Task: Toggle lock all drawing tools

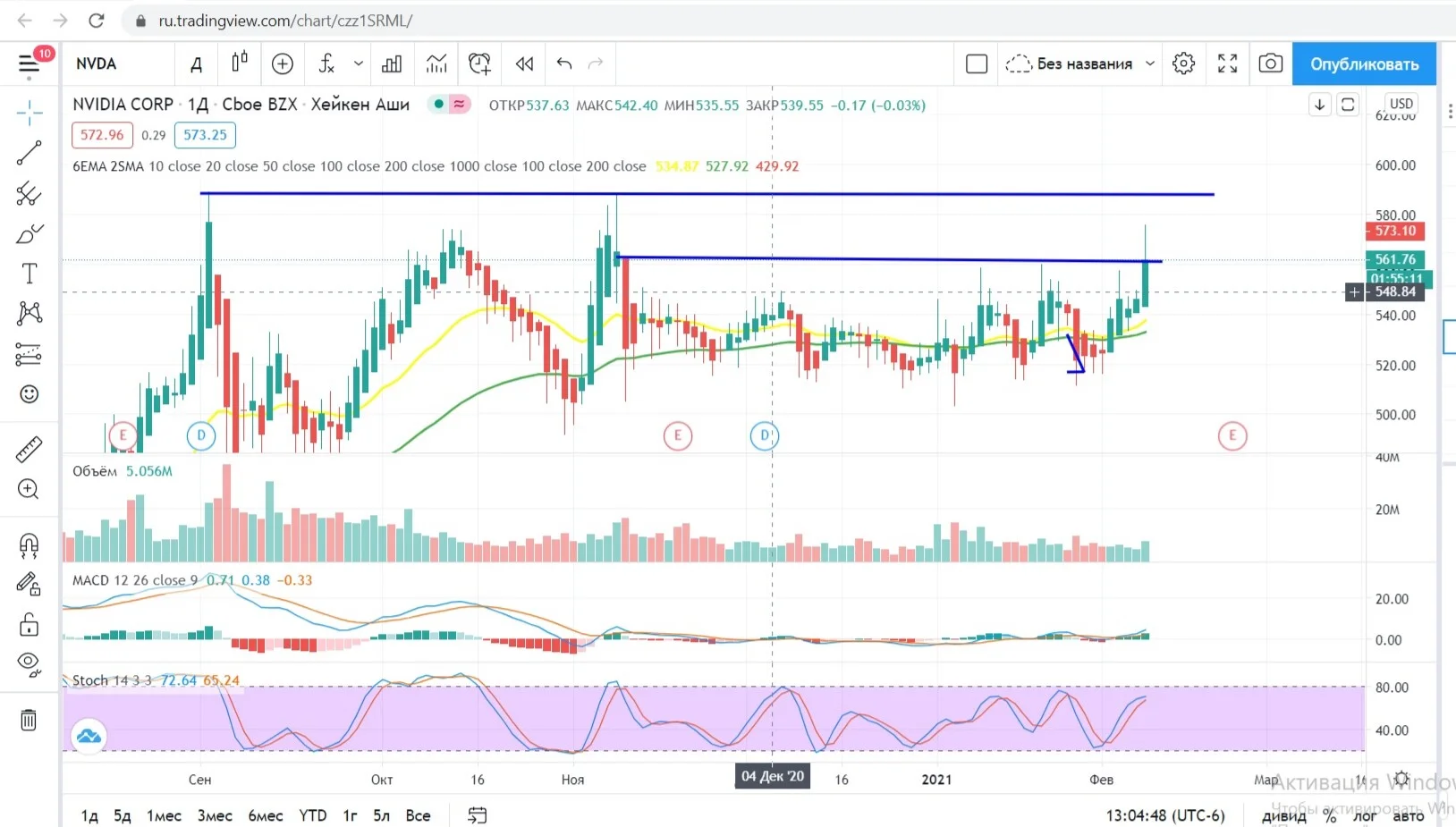Action: (29, 624)
